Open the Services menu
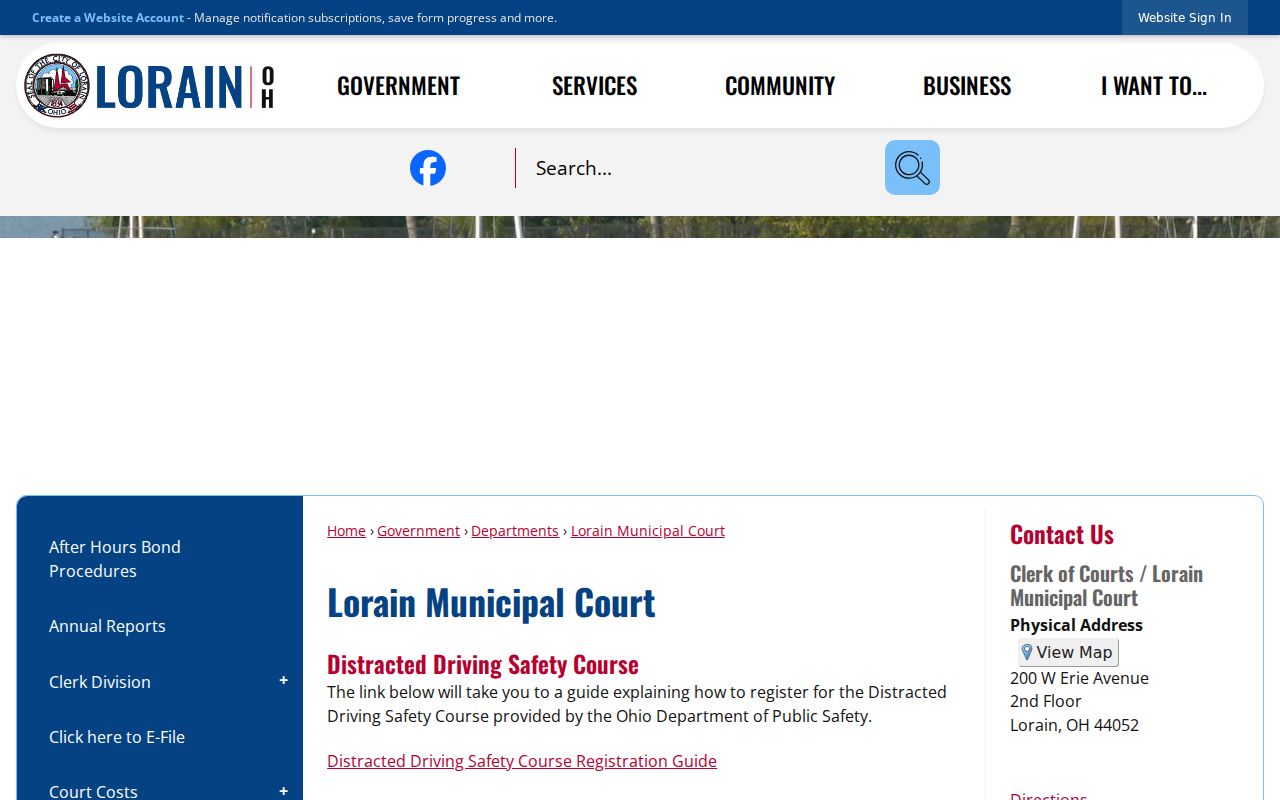Screen dimensions: 1280x800 coord(595,86)
